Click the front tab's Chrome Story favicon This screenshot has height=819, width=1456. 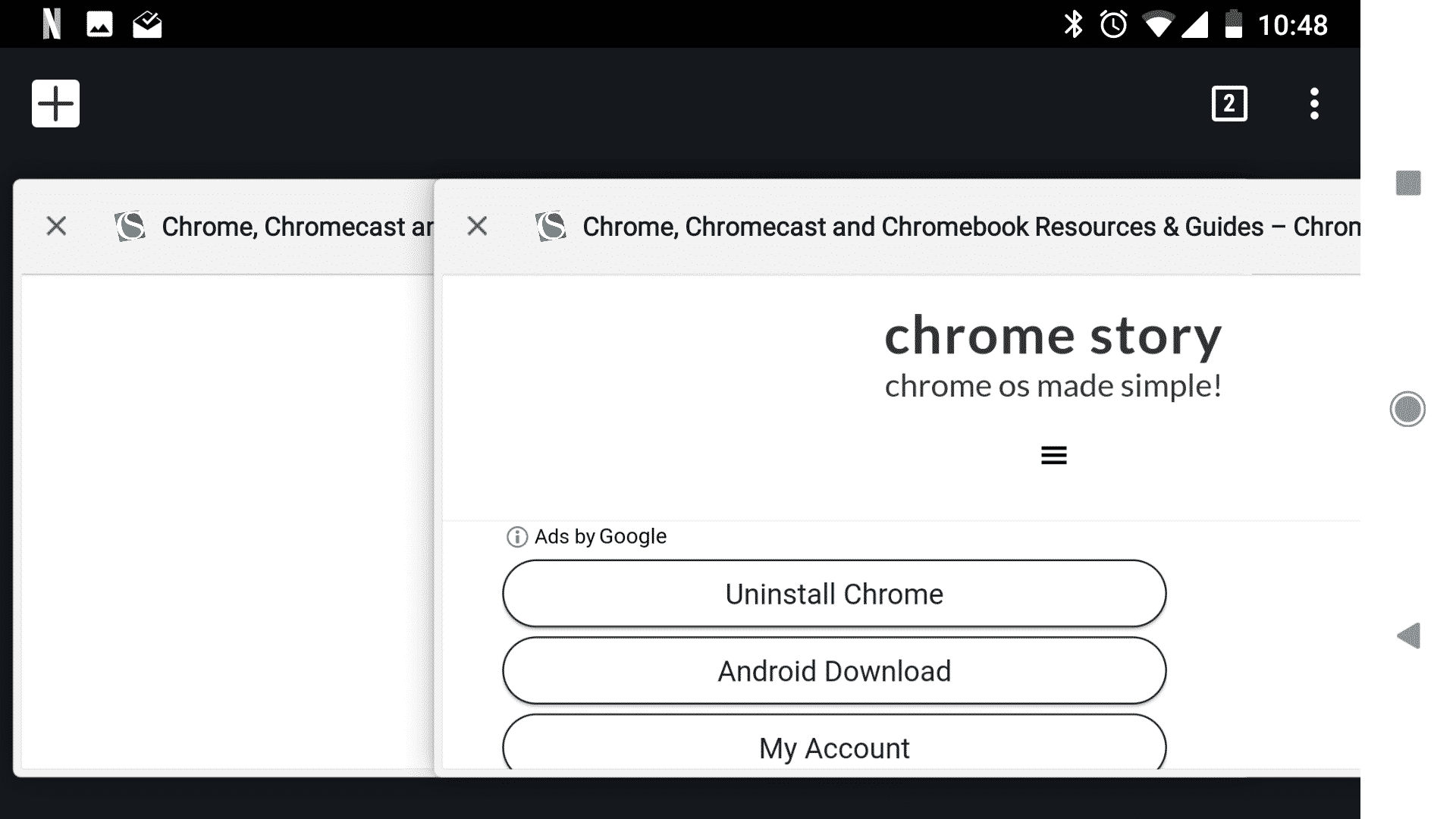[551, 226]
